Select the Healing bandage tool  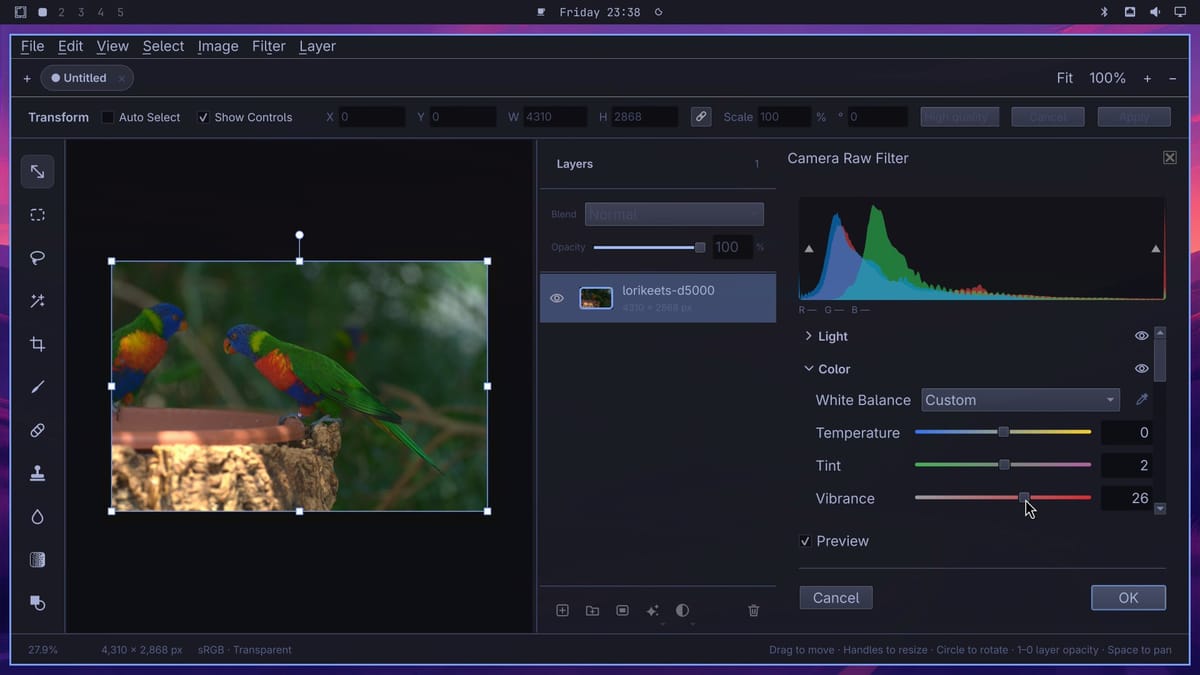pos(37,430)
